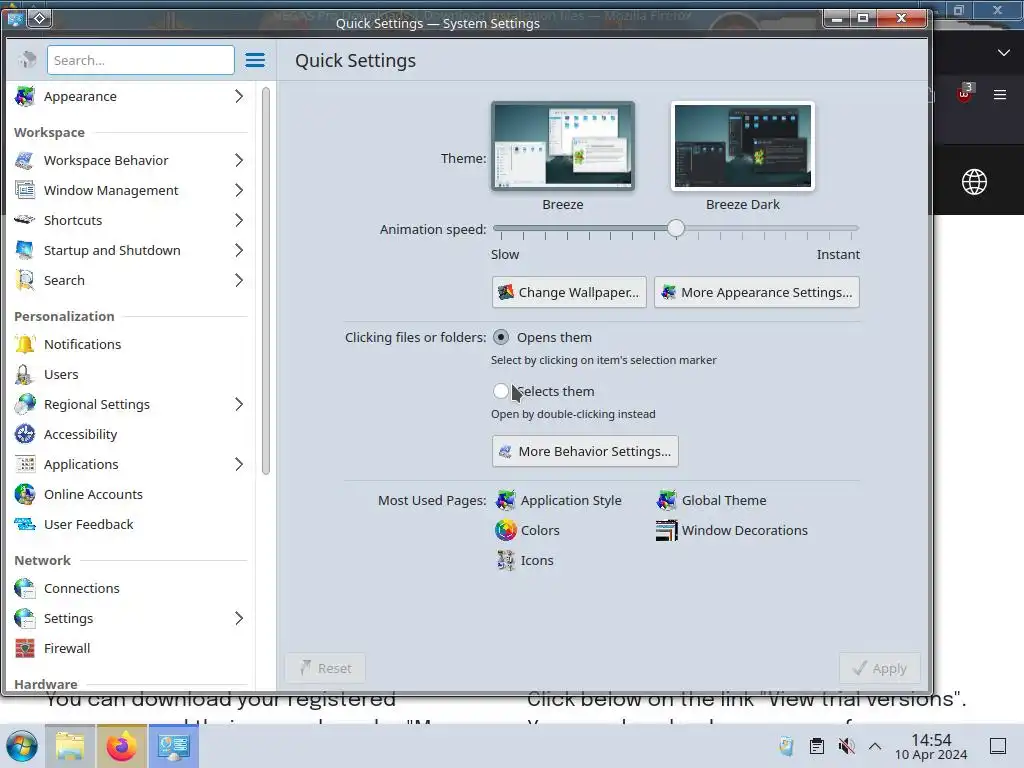Open Window Decorations page icon
Image resolution: width=1024 pixels, height=768 pixels.
click(666, 530)
